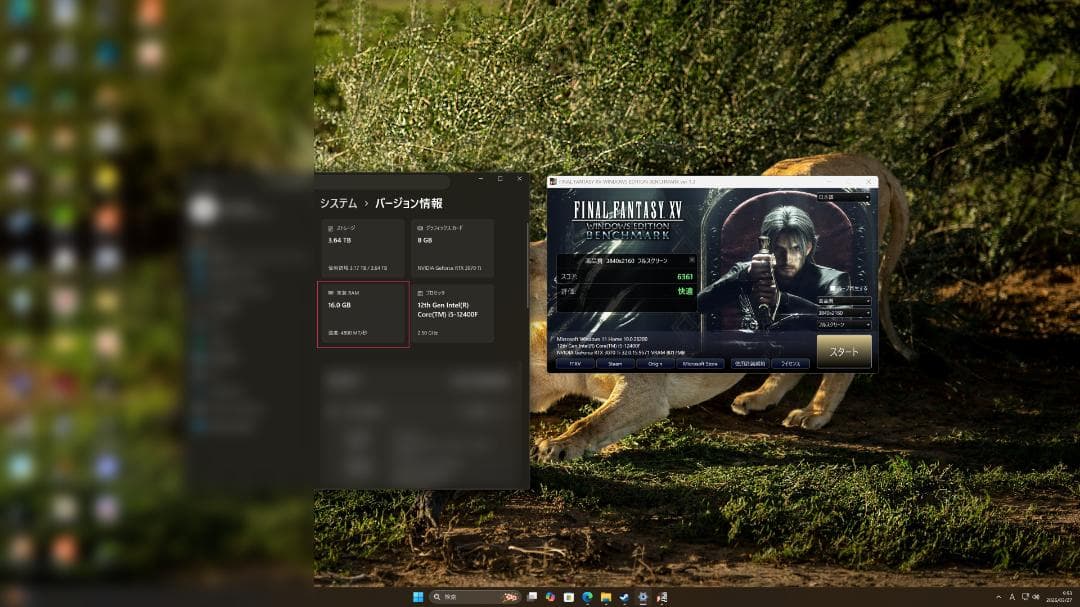This screenshot has width=1080, height=607.
Task: Show hidden system tray icons chevron
Action: 999,597
